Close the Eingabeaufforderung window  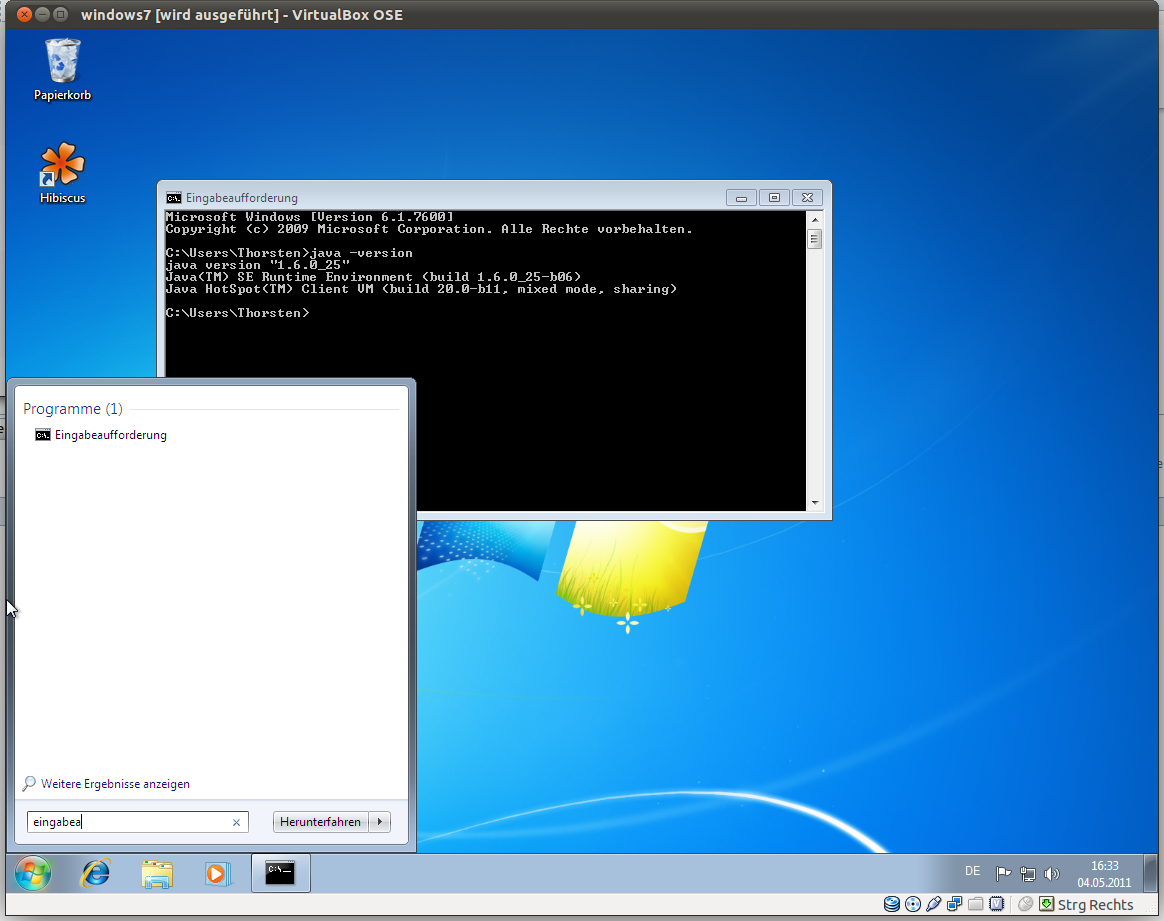point(807,197)
